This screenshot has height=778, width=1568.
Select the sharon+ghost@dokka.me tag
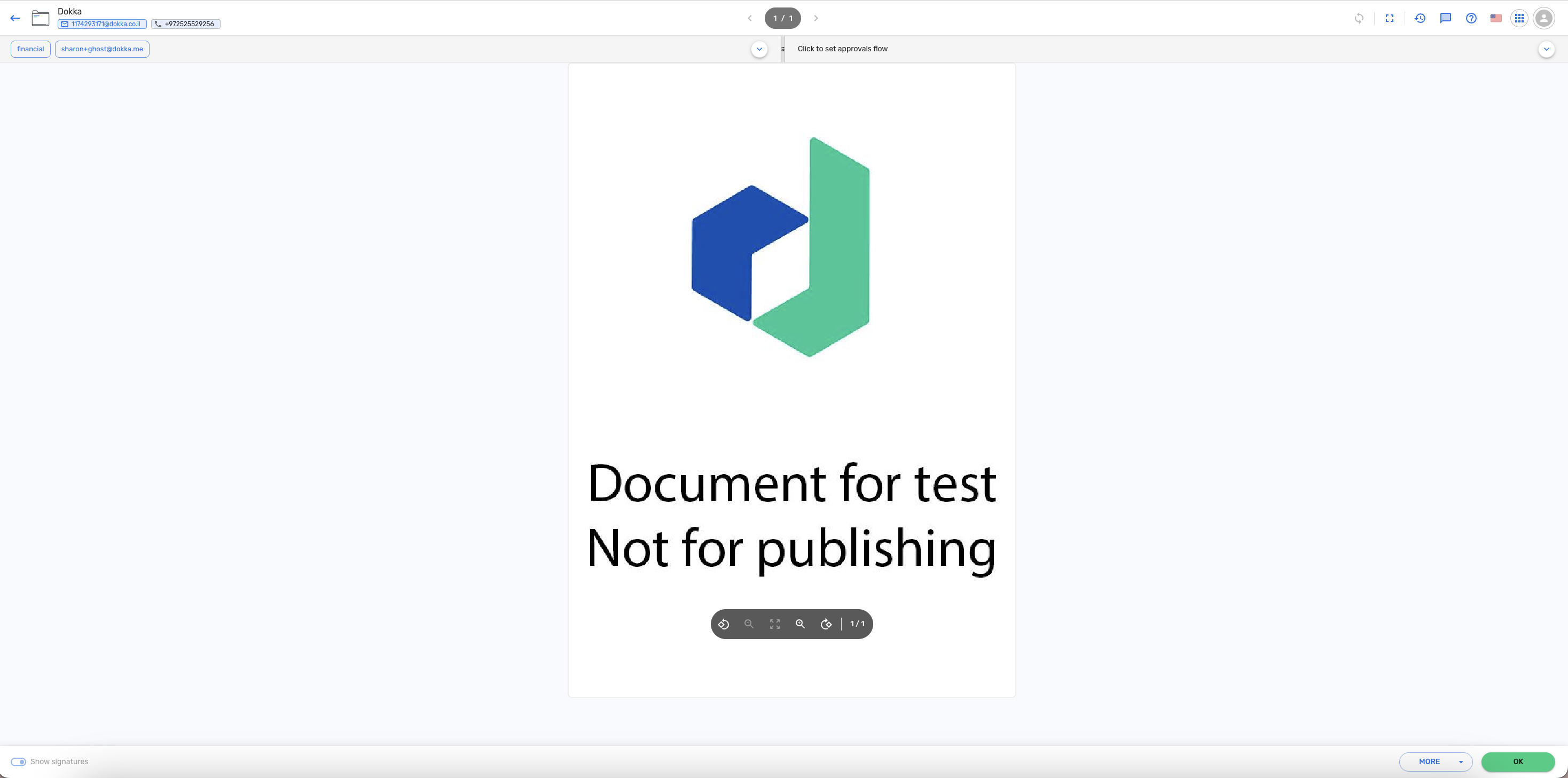pos(101,49)
